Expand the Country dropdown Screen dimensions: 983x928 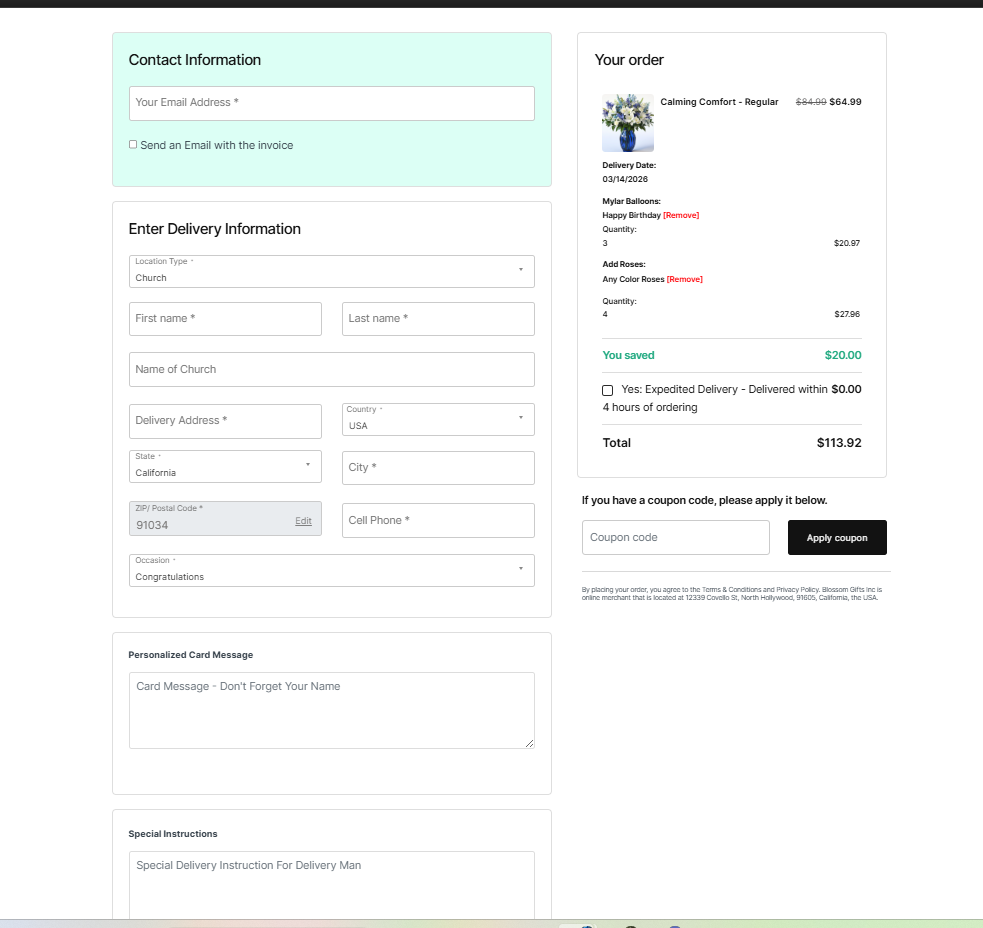pos(438,420)
